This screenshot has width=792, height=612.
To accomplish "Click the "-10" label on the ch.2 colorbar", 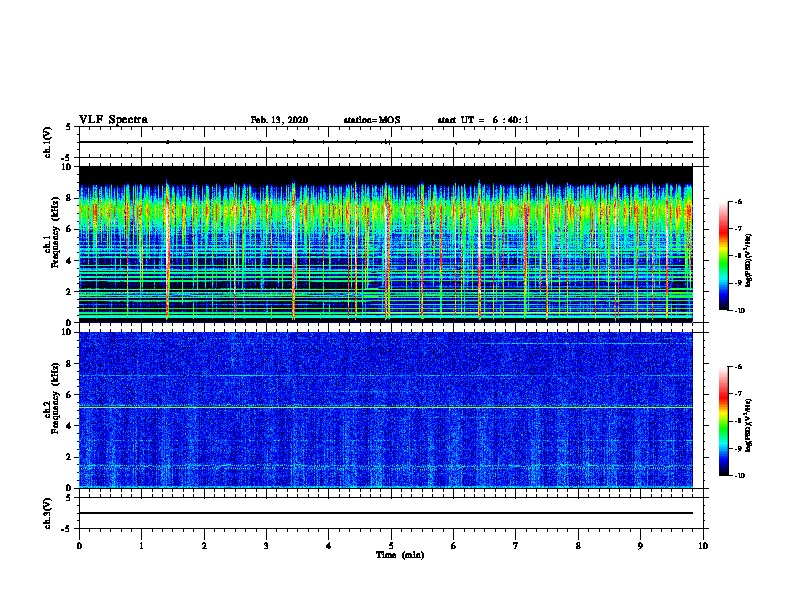I will click(x=739, y=476).
